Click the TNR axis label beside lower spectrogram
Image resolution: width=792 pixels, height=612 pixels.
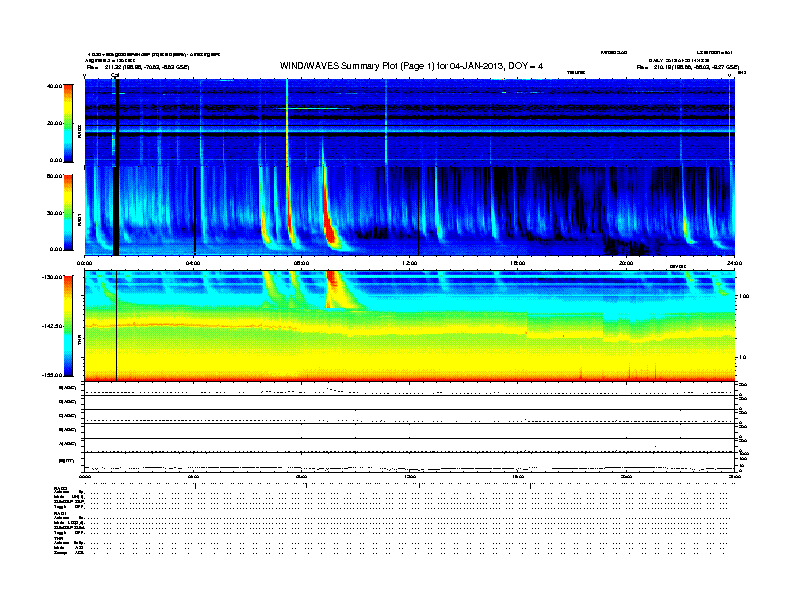pyautogui.click(x=79, y=341)
